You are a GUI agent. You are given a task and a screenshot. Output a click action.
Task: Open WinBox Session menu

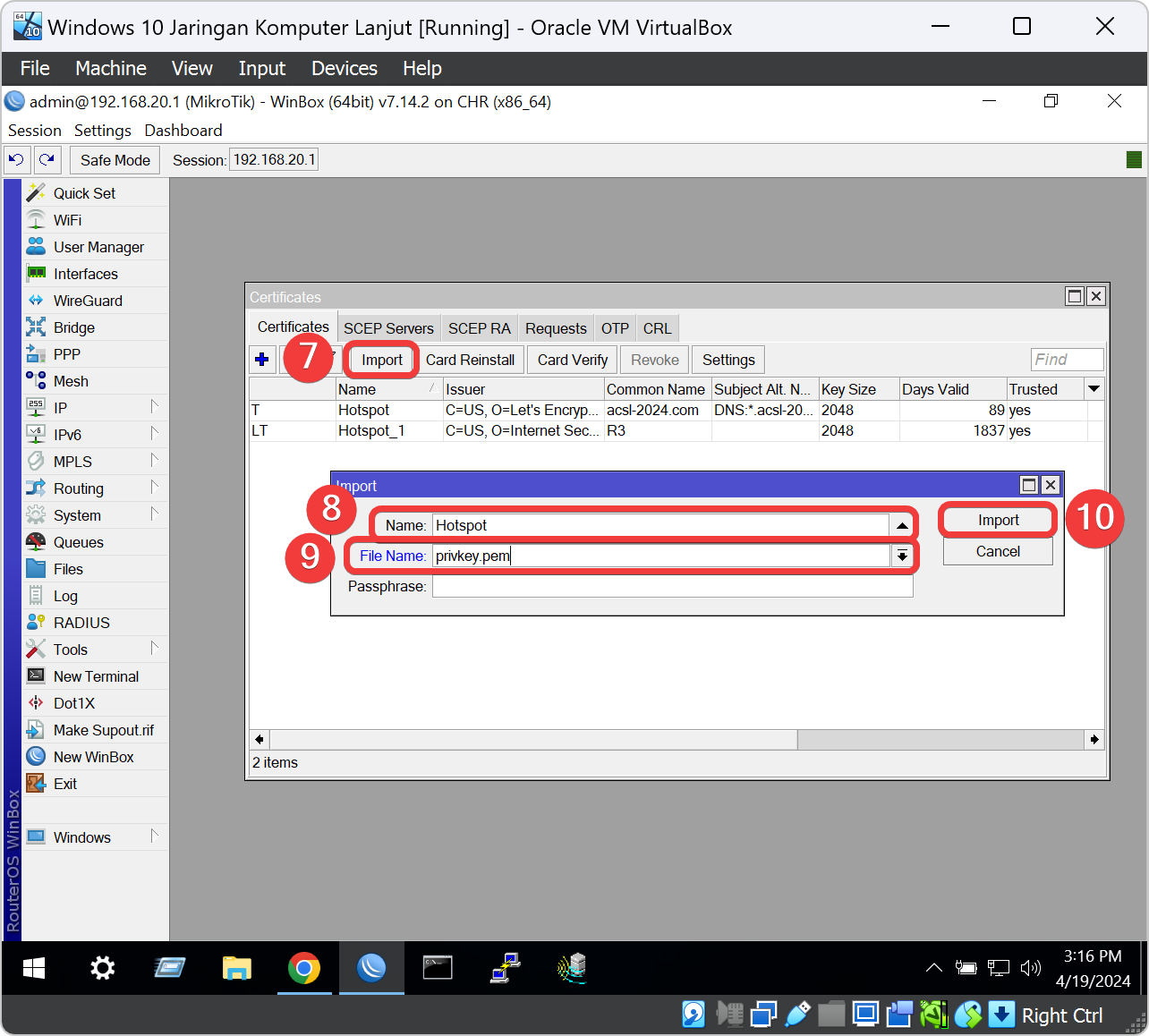[x=35, y=131]
